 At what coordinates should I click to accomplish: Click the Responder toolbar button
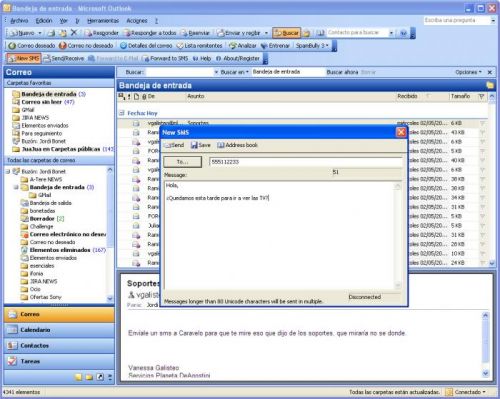101,33
